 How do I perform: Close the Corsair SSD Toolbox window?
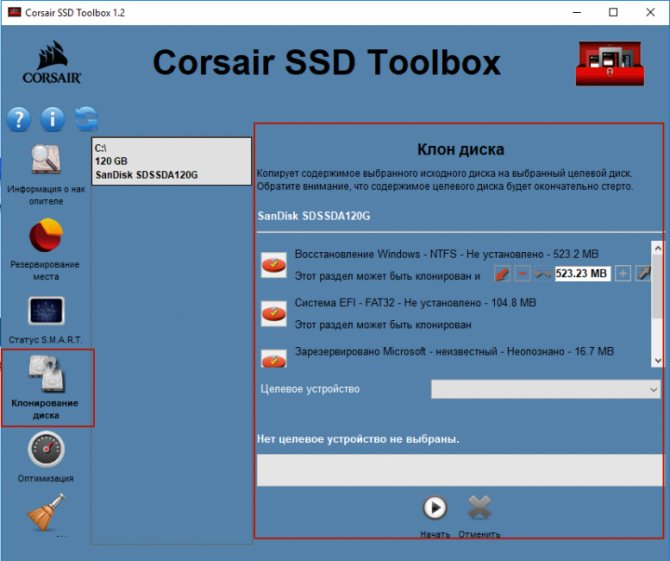[x=650, y=12]
